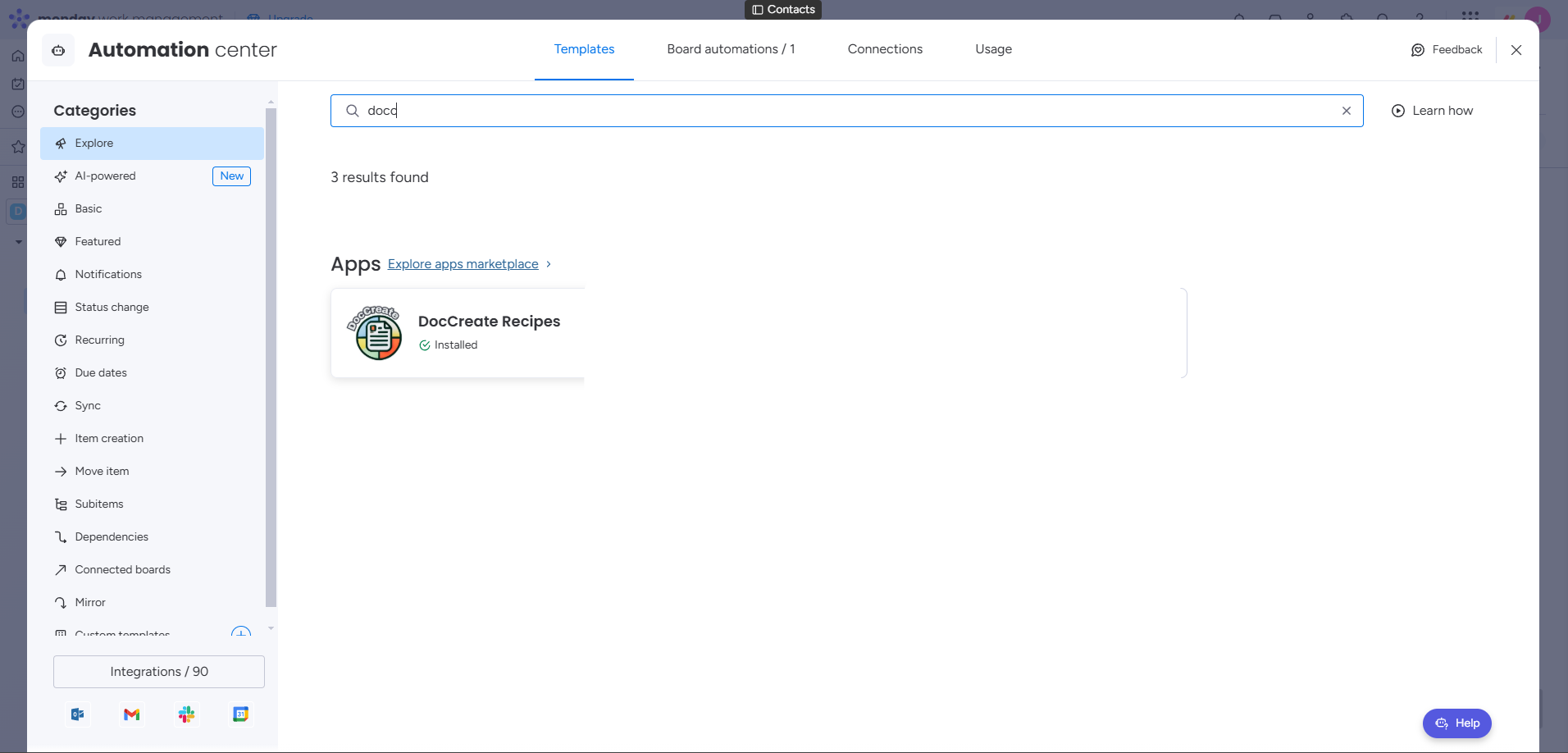The height and width of the screenshot is (753, 1568).
Task: Clear the search text with the X icon
Action: tap(1346, 111)
